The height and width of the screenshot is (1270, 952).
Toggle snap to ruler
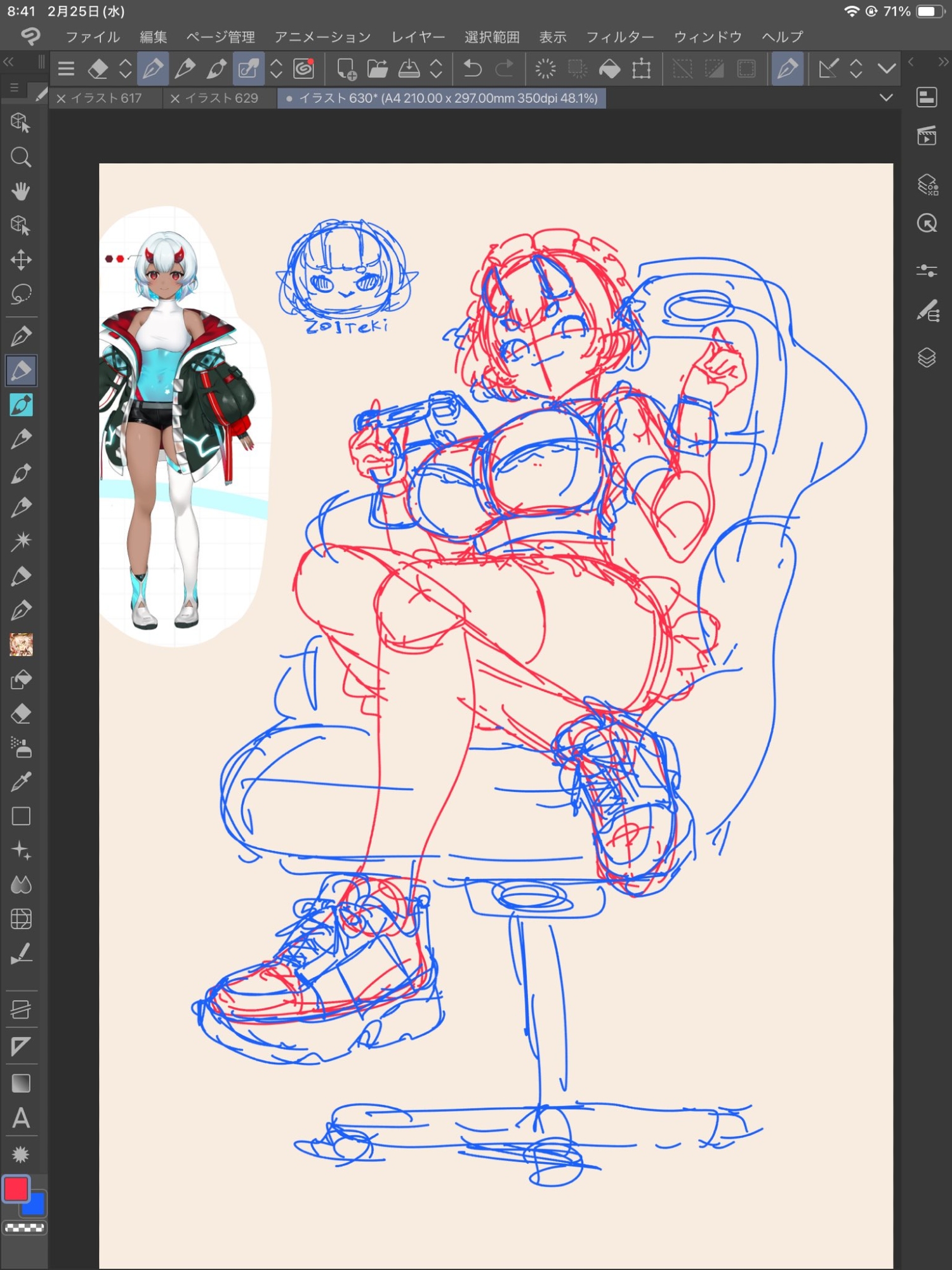coord(682,69)
